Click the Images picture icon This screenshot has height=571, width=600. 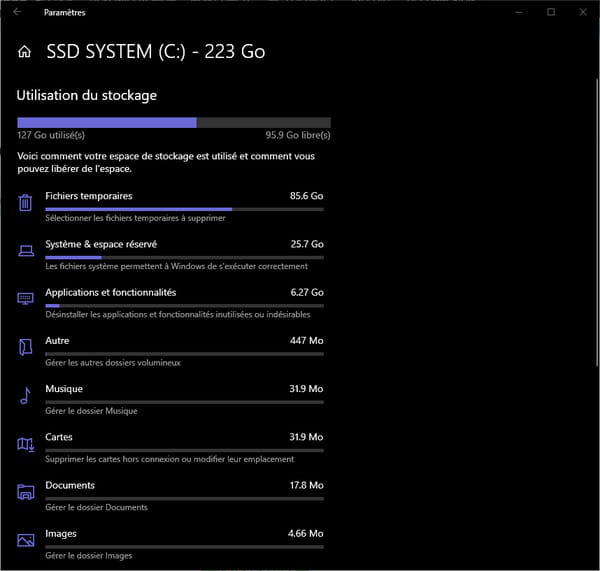tap(26, 540)
